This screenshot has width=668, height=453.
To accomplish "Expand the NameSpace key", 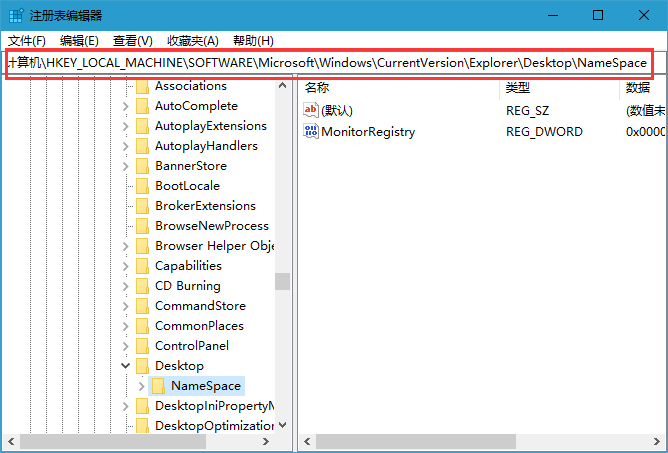I will click(142, 386).
